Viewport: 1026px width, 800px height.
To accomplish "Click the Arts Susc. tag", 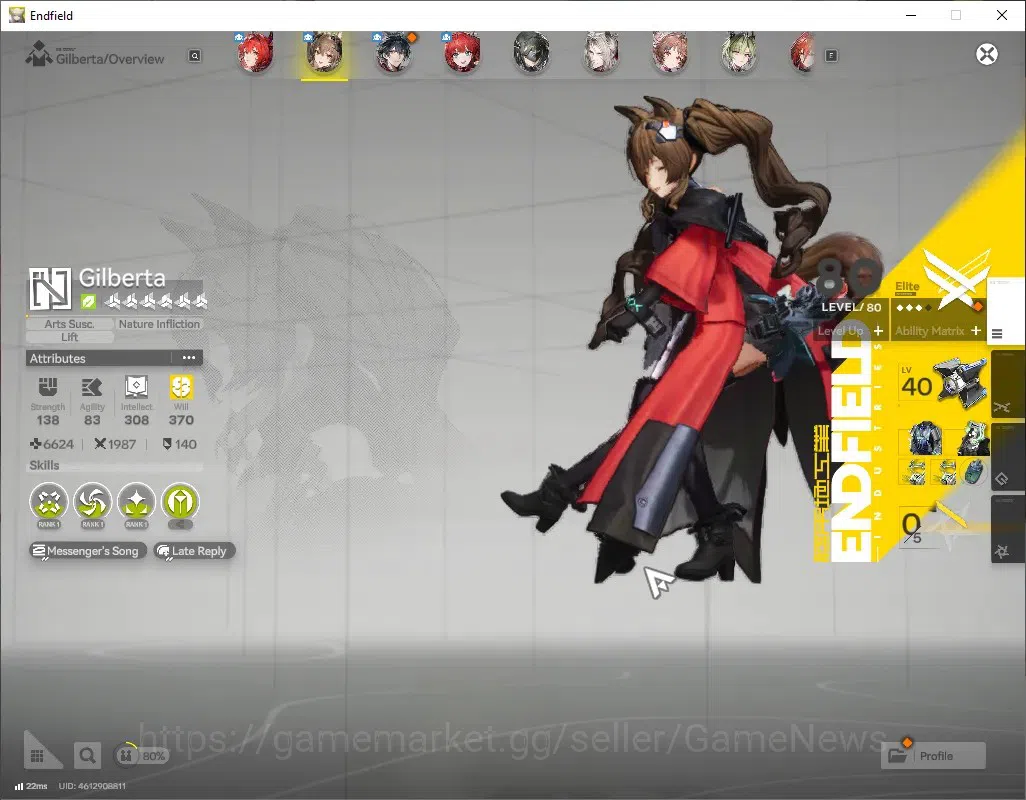I will click(69, 324).
